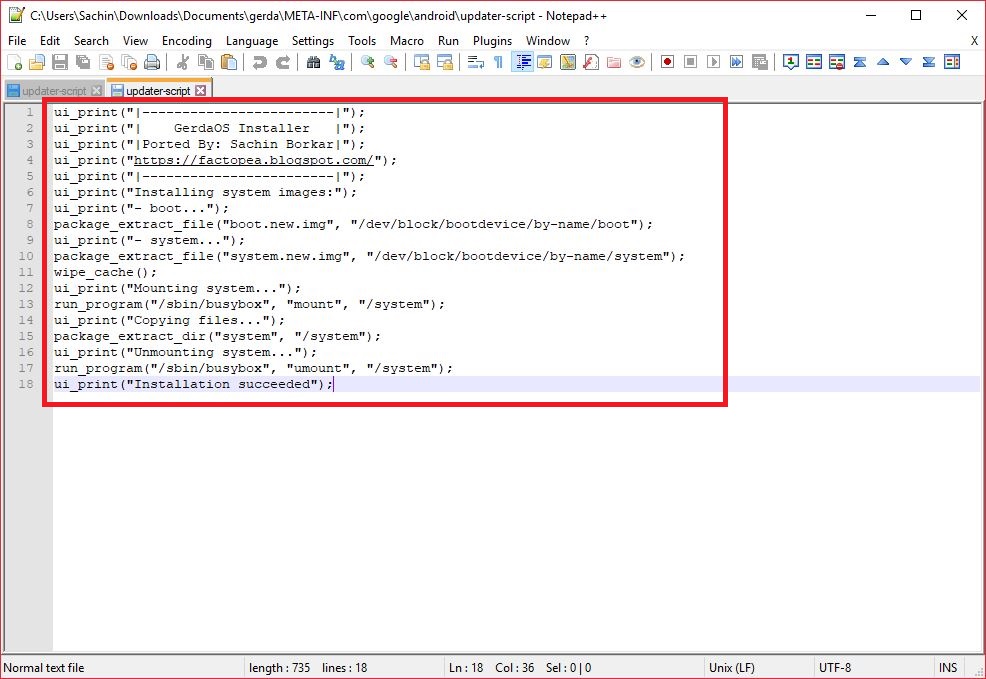Cut selection using scissors icon
This screenshot has height=679, width=986.
(183, 62)
